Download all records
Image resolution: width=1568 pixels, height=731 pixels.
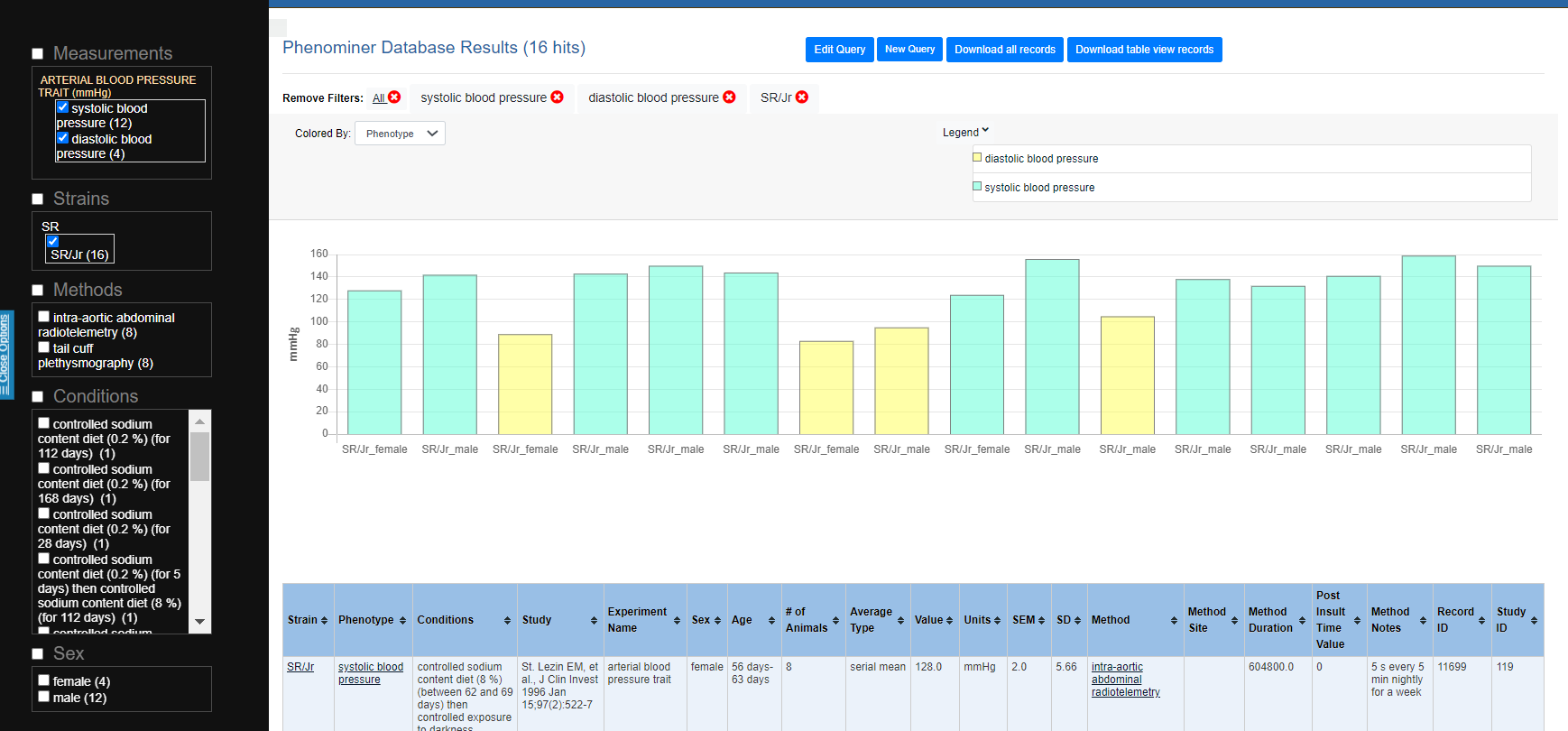[x=1004, y=50]
